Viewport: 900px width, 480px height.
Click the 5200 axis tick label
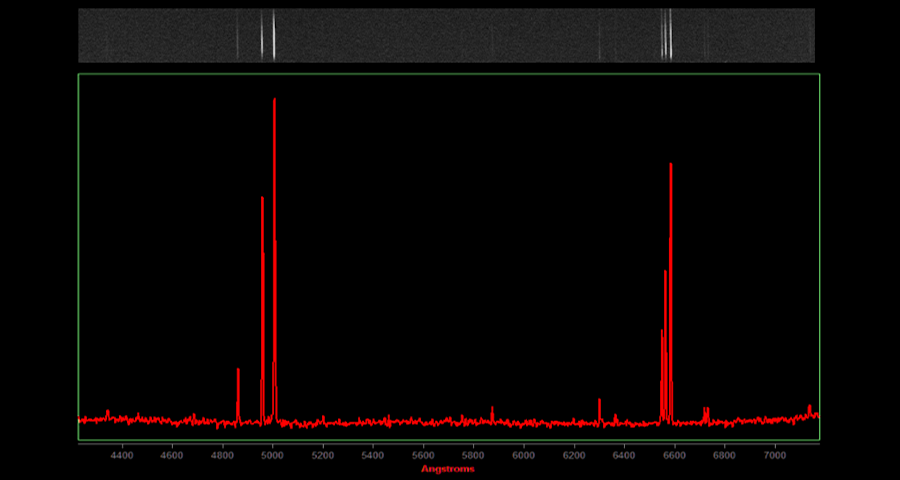(x=323, y=455)
